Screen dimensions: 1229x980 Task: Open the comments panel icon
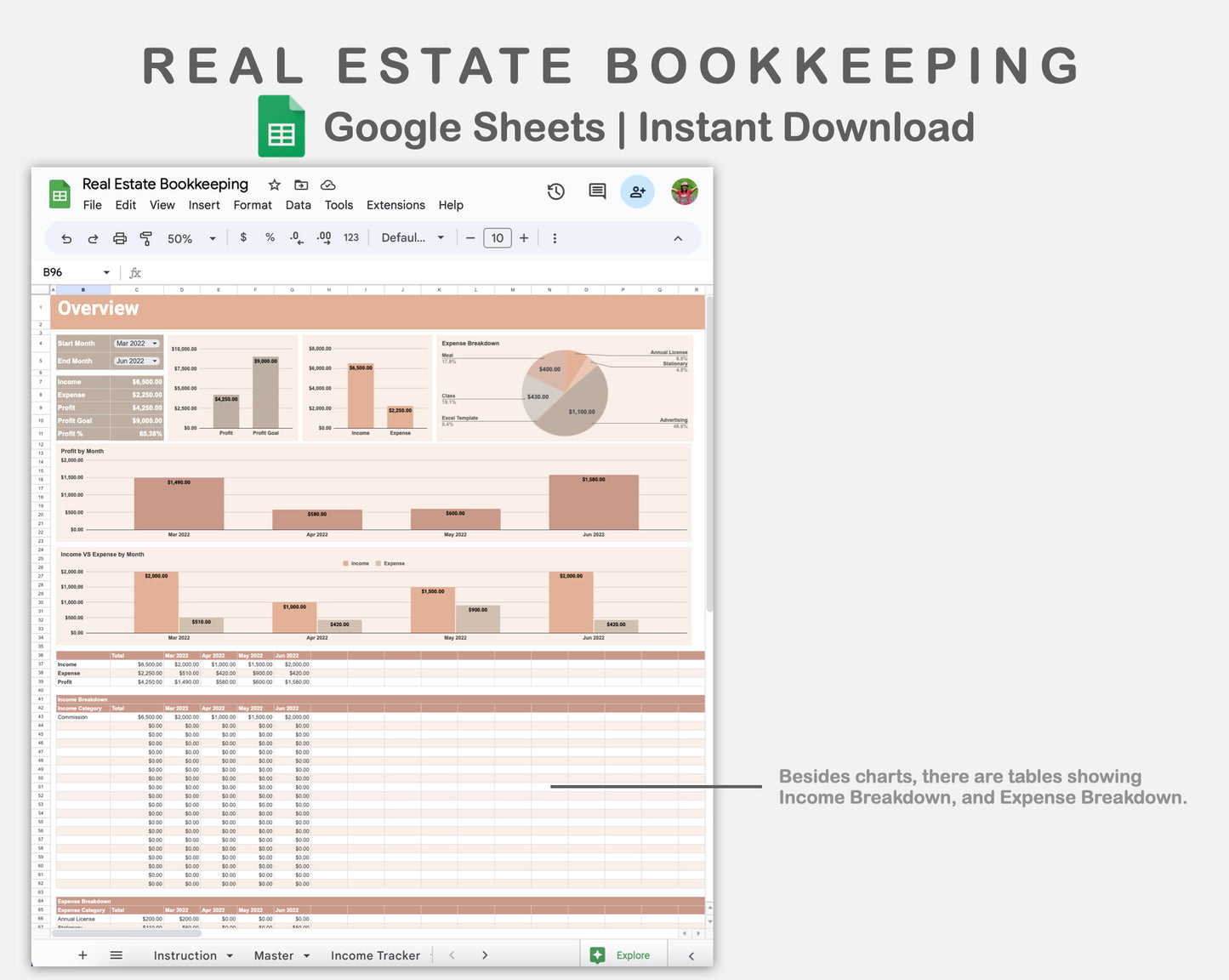595,191
